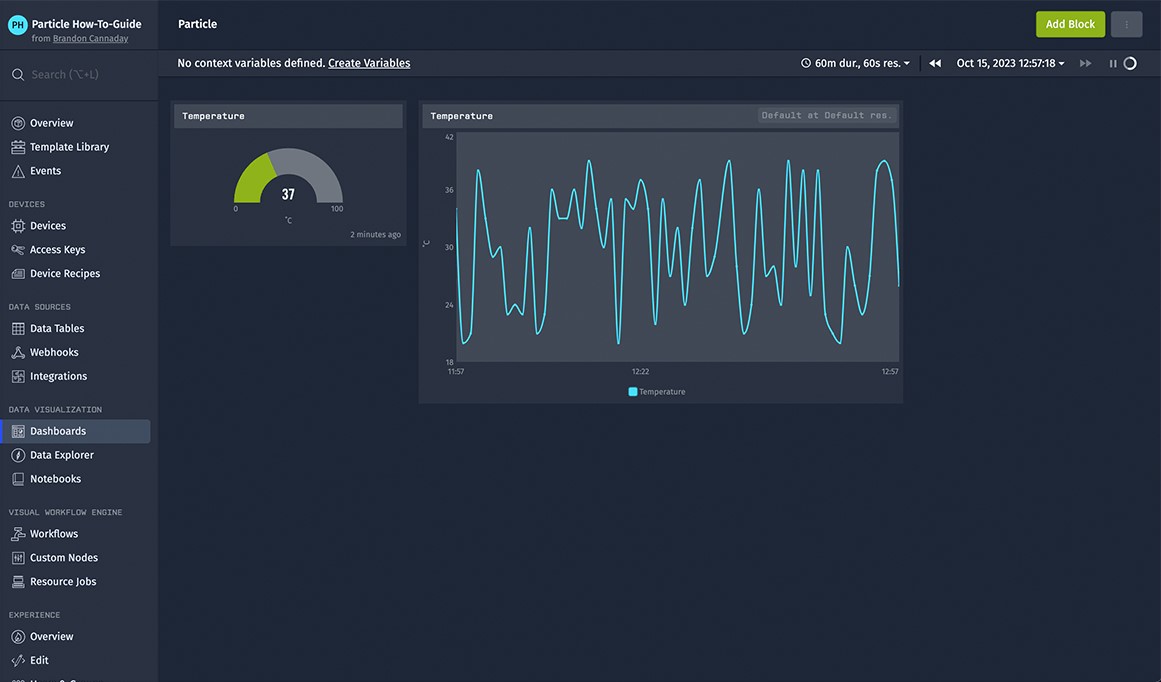Click the Create Variables link

(369, 63)
